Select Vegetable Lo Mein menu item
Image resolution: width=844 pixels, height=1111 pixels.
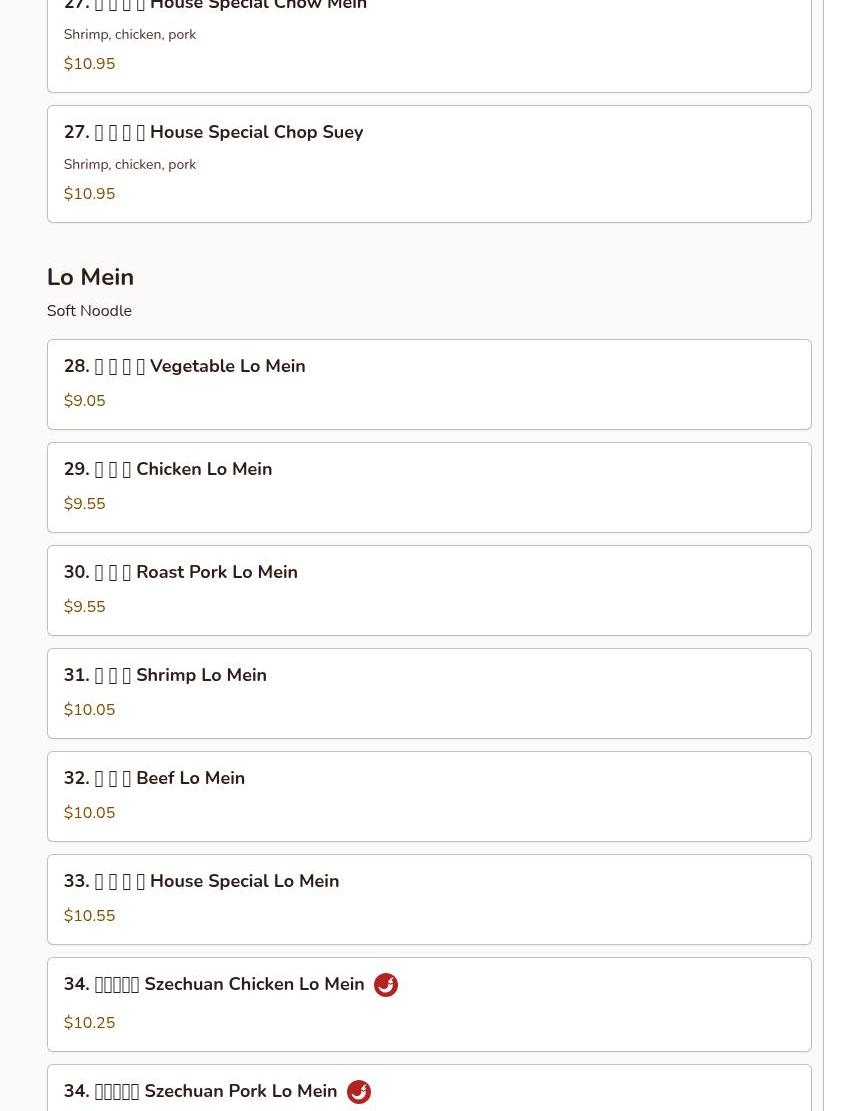[x=429, y=385]
